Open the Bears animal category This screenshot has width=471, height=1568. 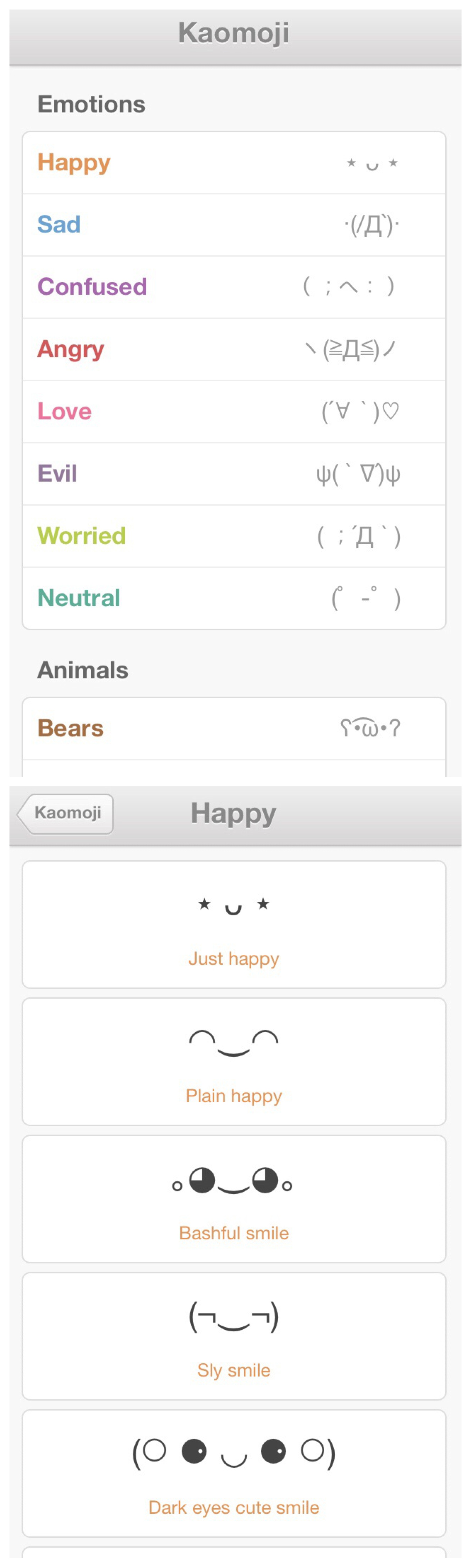point(234,729)
